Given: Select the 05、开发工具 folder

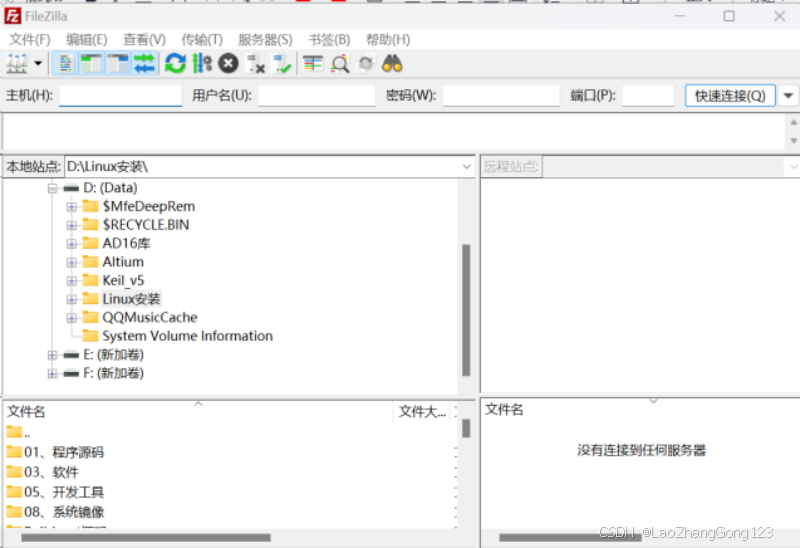Looking at the screenshot, I should 55,492.
